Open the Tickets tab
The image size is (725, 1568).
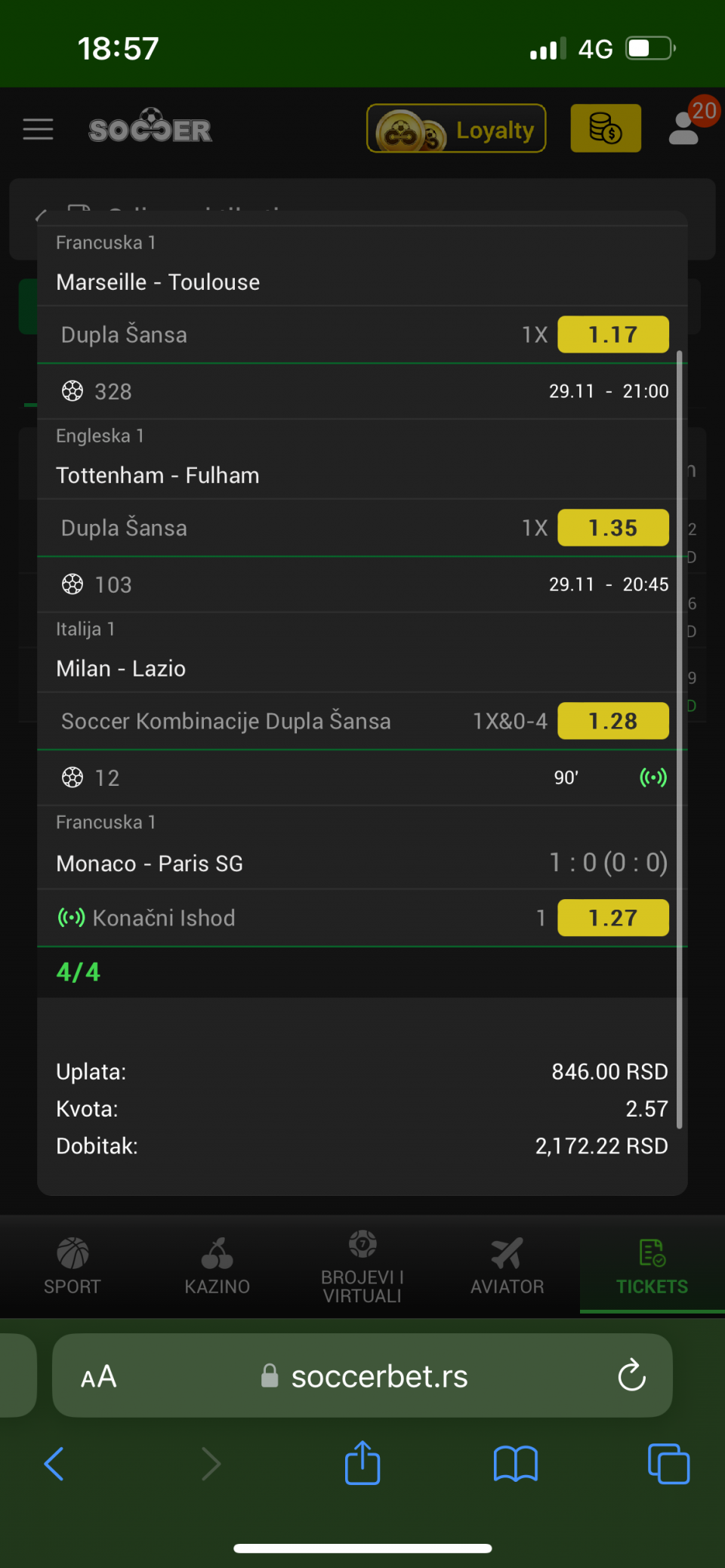tap(652, 1266)
